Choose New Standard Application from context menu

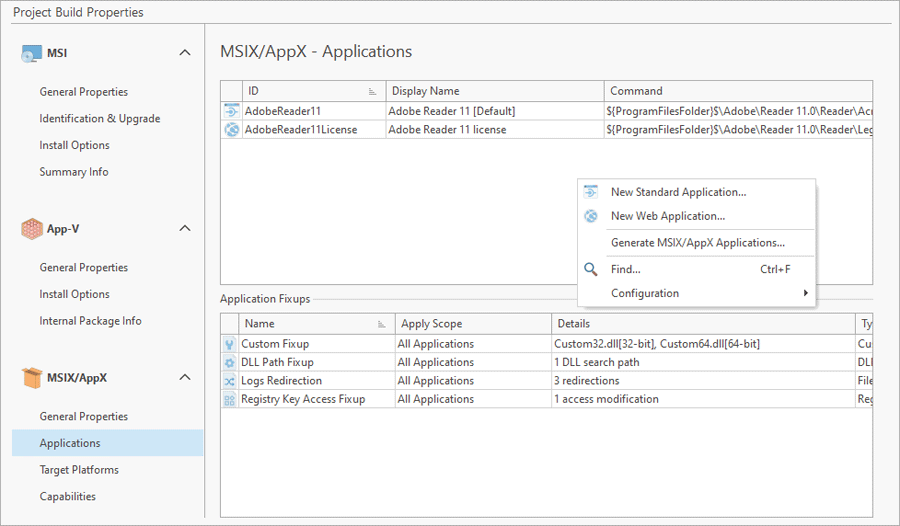[x=696, y=192]
